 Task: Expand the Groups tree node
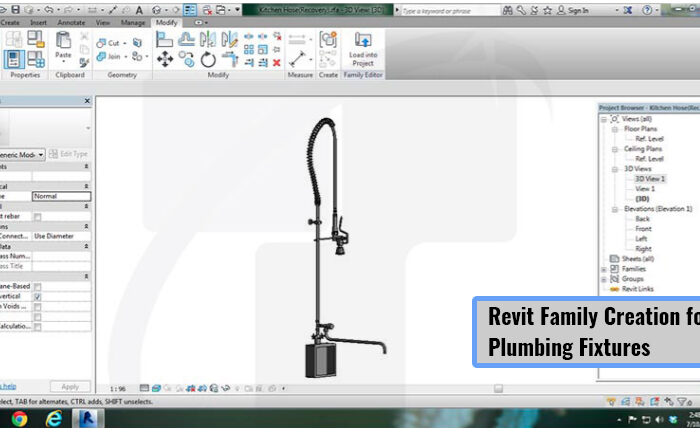coord(604,279)
